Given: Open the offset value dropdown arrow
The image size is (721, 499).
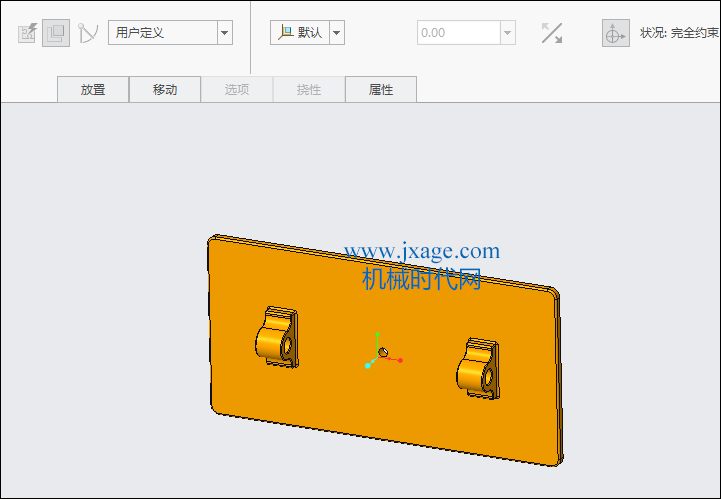Looking at the screenshot, I should [x=508, y=33].
